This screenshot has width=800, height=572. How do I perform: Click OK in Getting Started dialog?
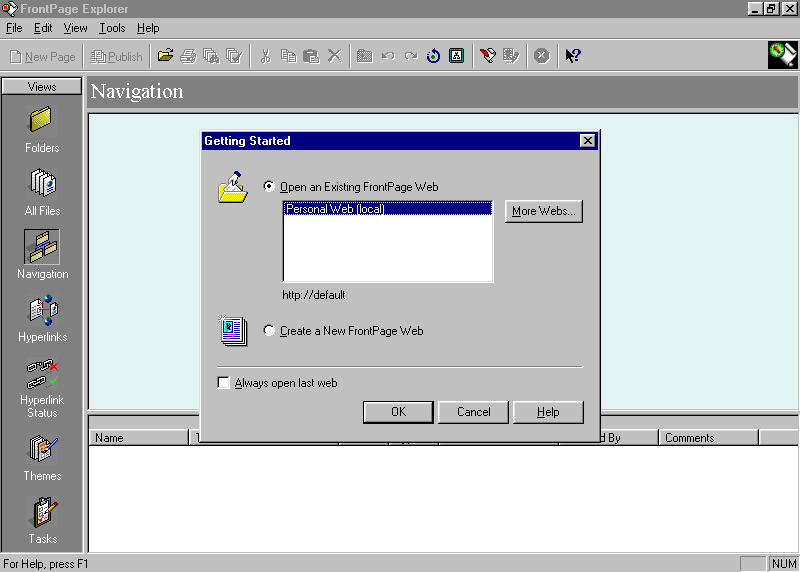pos(398,412)
